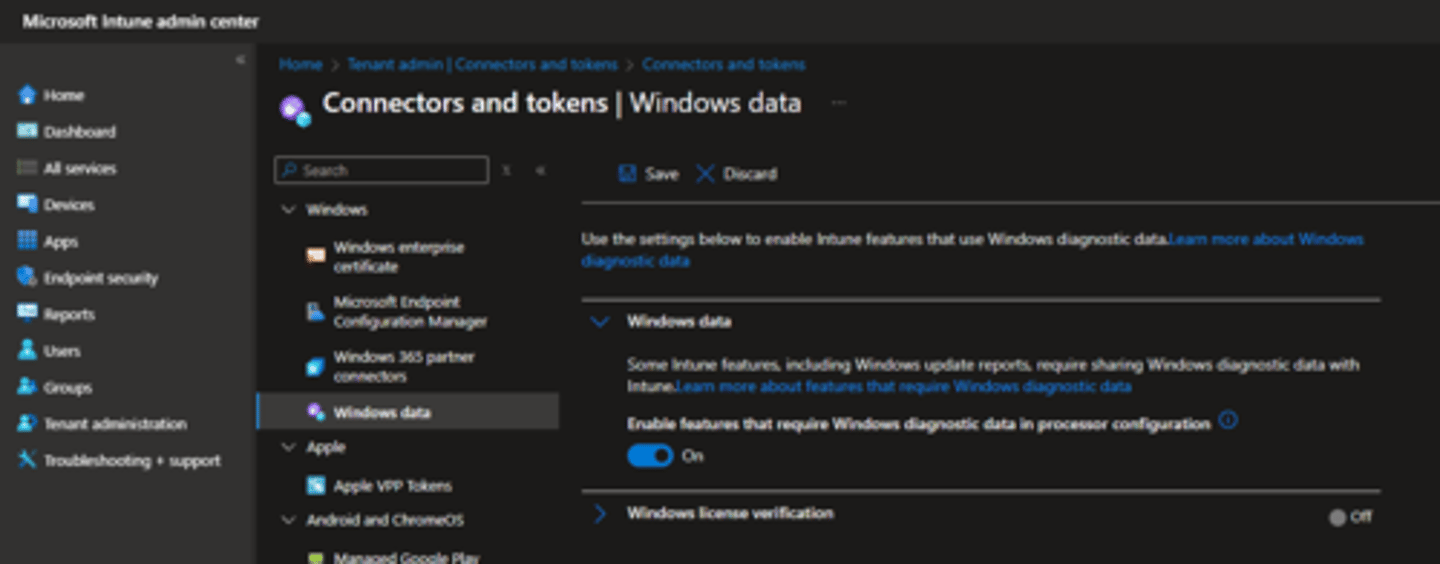The width and height of the screenshot is (1440, 564).
Task: Click the Endpoint security shield icon
Action: pyautogui.click(x=27, y=277)
